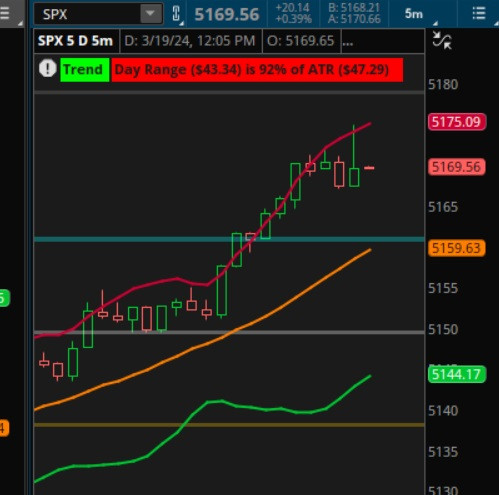The image size is (499, 495).
Task: Click the link/clipboard icon beside the symbol box
Action: tap(176, 14)
